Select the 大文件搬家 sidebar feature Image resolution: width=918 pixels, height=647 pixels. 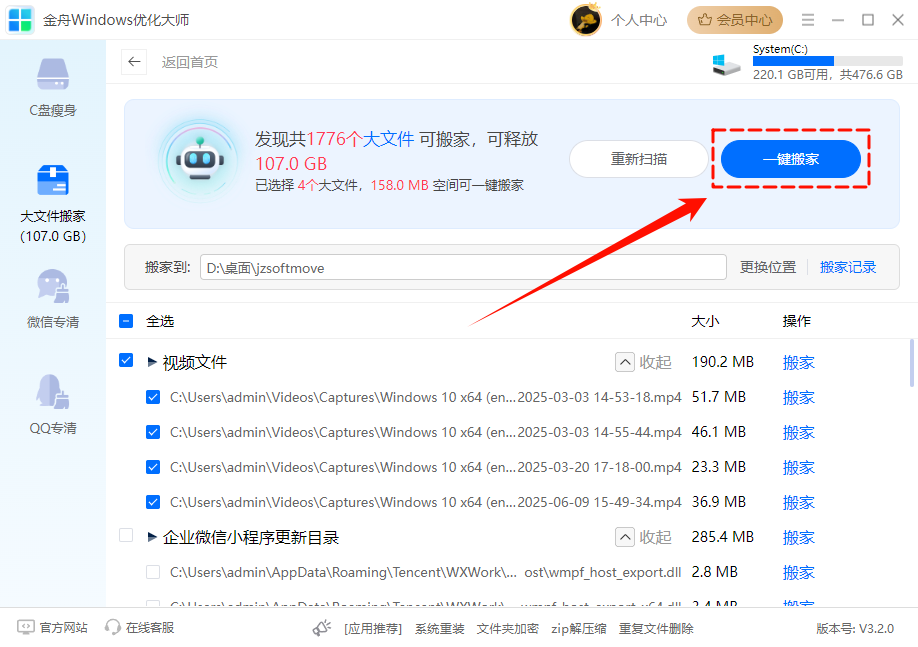(52, 196)
